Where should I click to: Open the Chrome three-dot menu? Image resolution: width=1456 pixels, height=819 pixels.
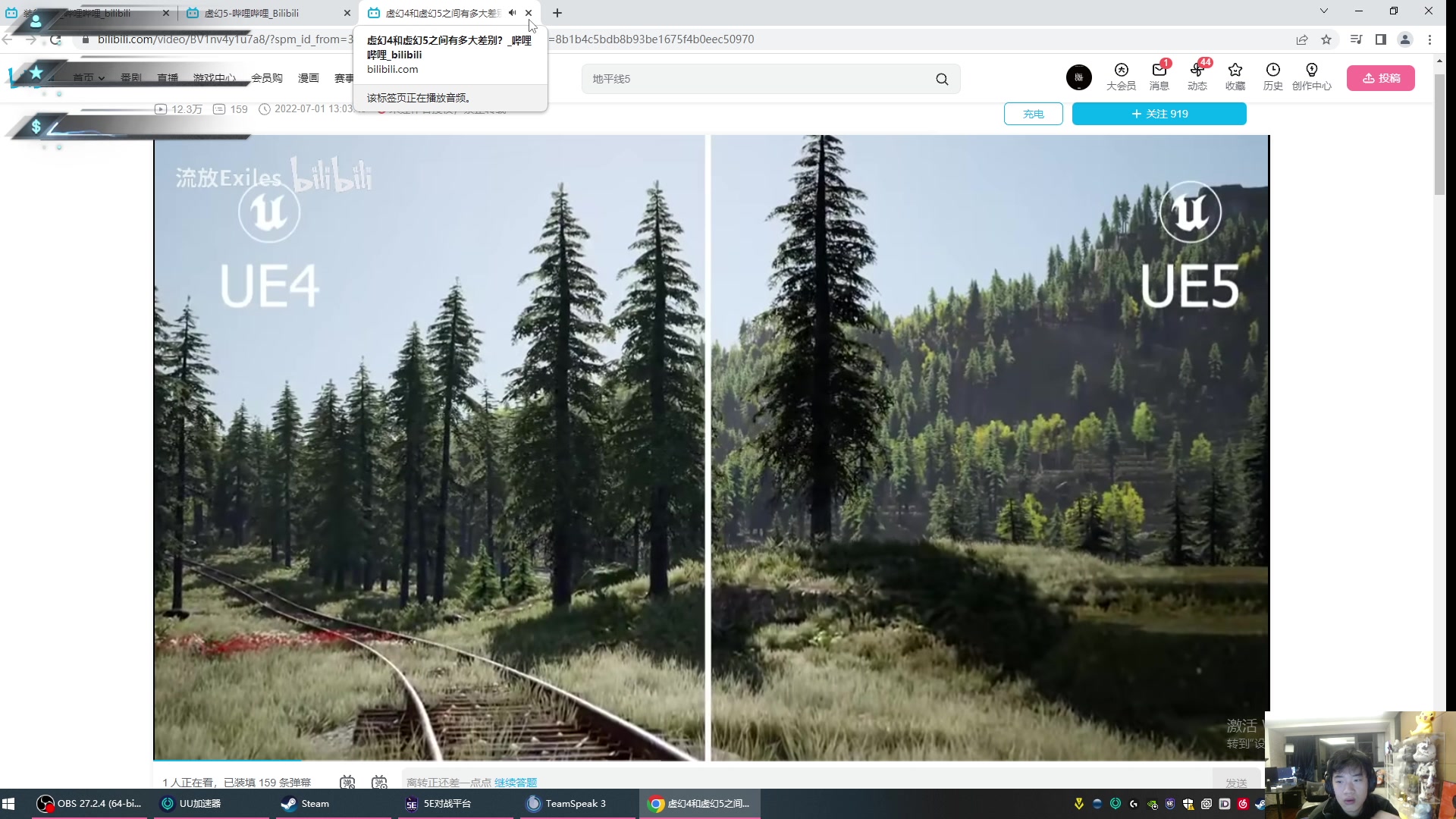coord(1429,39)
